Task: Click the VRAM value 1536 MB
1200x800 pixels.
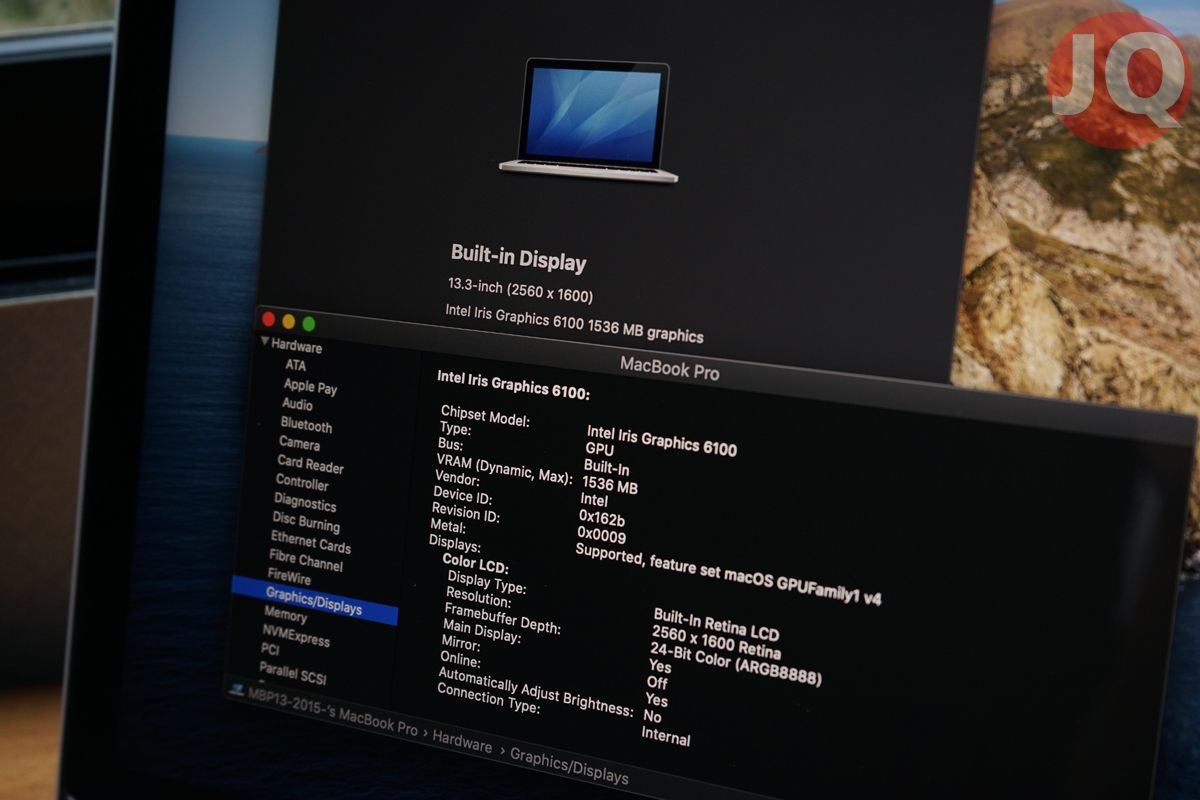Action: click(609, 485)
